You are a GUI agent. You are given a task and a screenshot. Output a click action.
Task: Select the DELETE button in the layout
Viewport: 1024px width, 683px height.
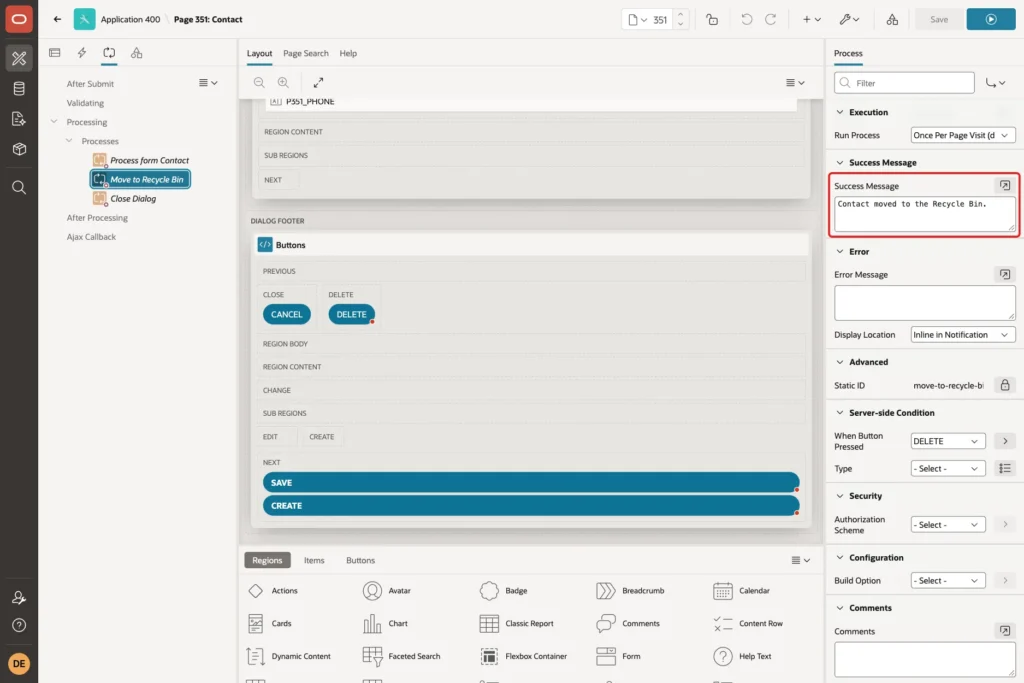tap(351, 314)
